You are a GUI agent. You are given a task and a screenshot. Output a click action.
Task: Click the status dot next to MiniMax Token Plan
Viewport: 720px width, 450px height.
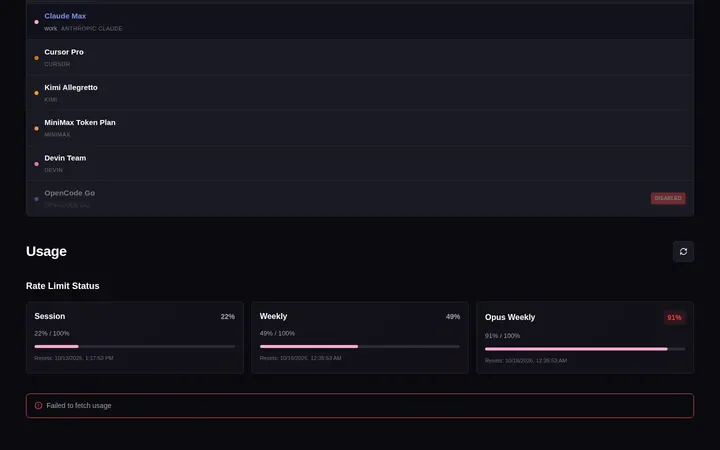pos(36,129)
